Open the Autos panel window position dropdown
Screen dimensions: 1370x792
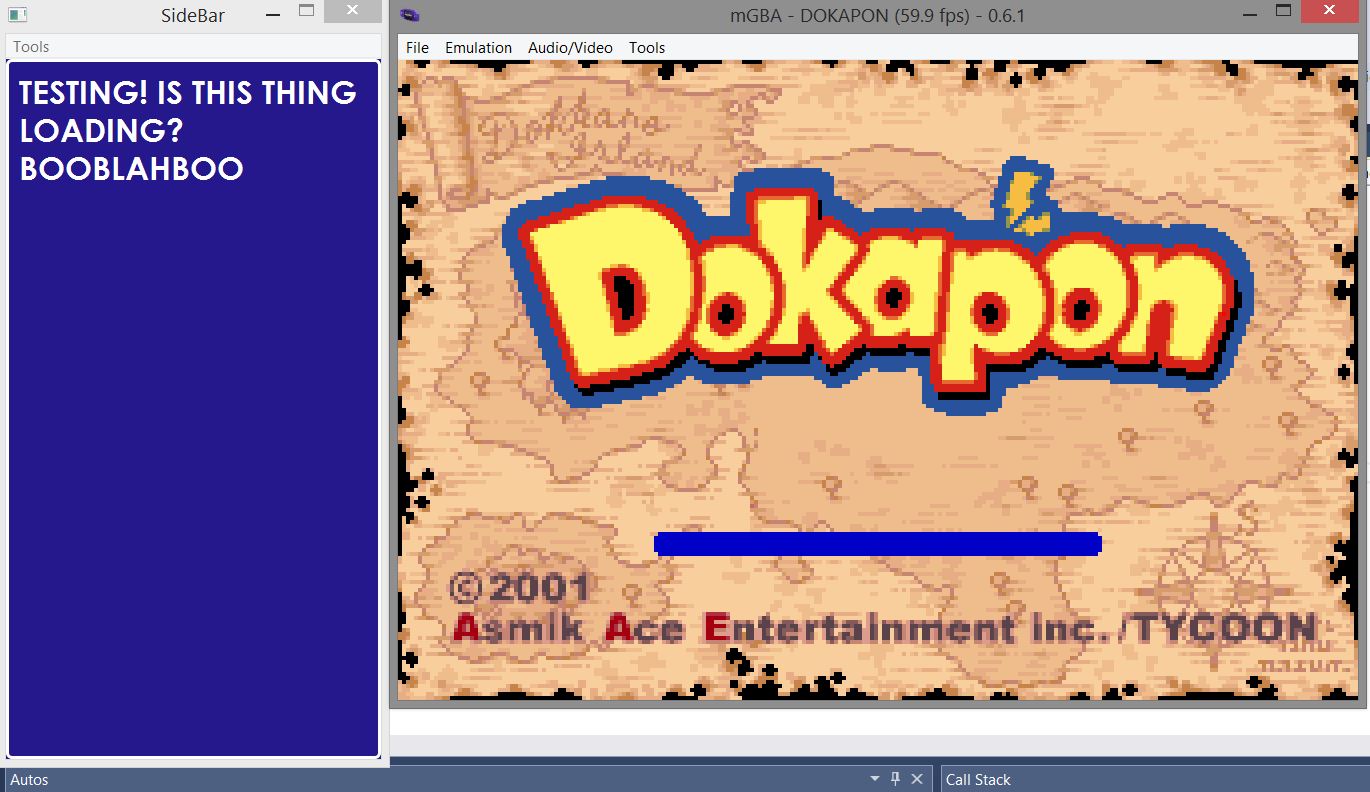[x=875, y=779]
